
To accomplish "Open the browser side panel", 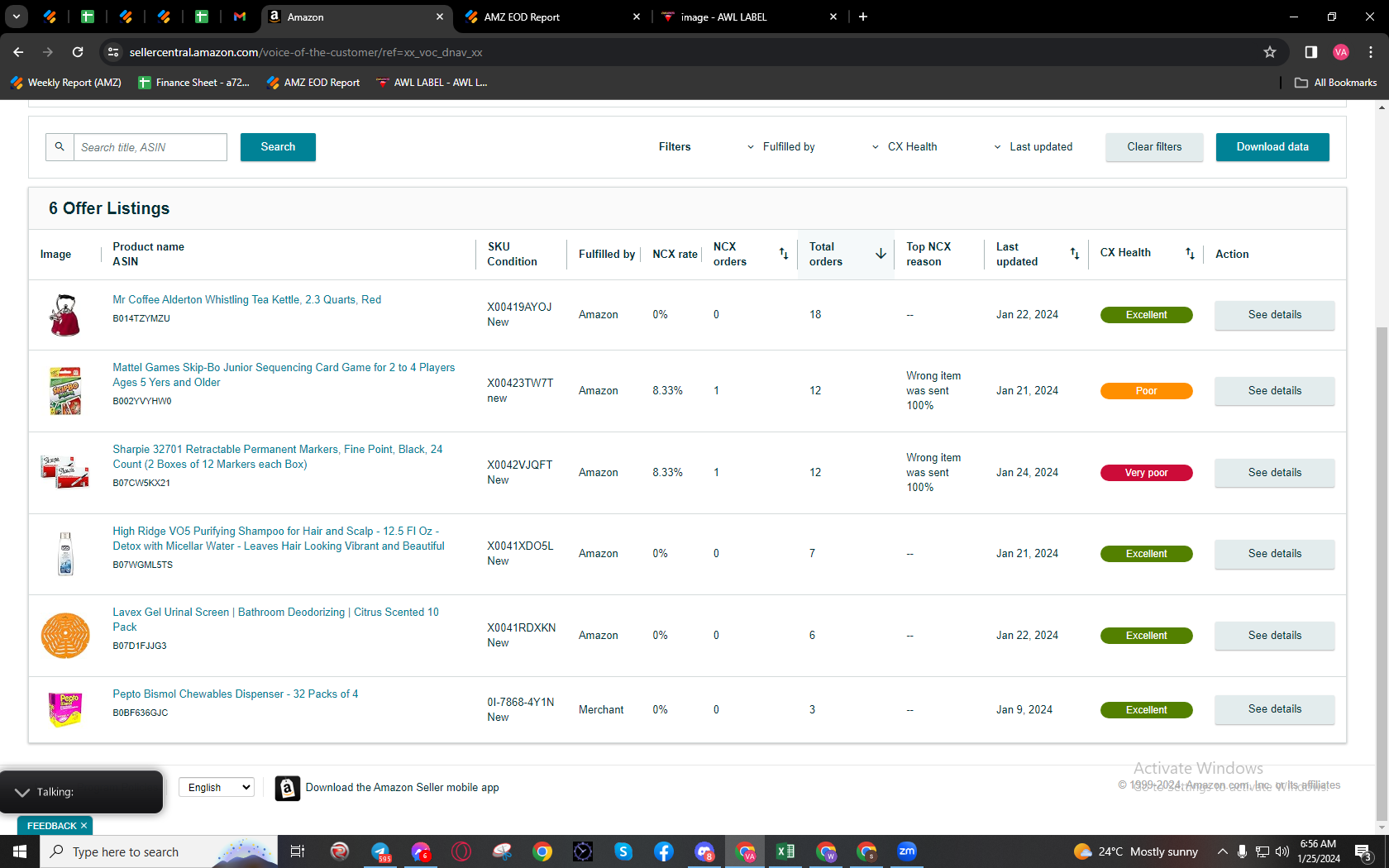I will [x=1311, y=52].
